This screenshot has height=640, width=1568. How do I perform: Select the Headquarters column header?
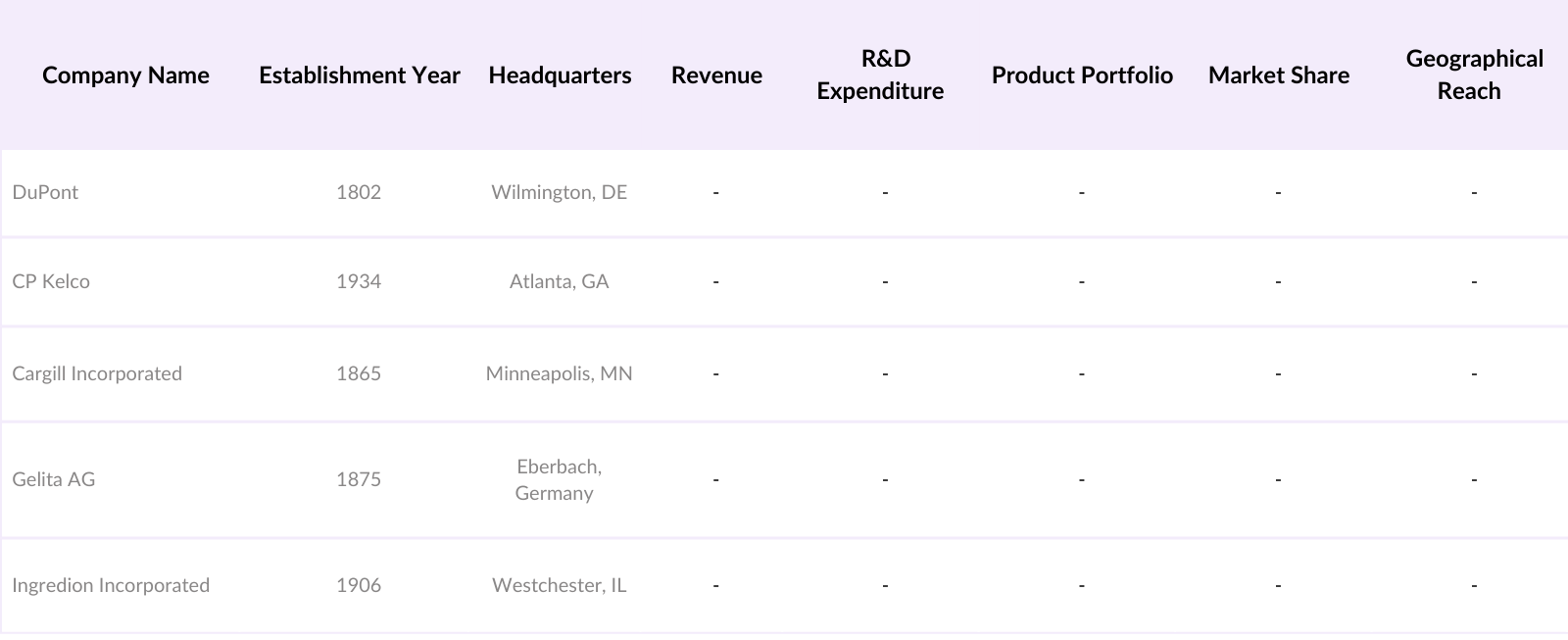tap(560, 75)
